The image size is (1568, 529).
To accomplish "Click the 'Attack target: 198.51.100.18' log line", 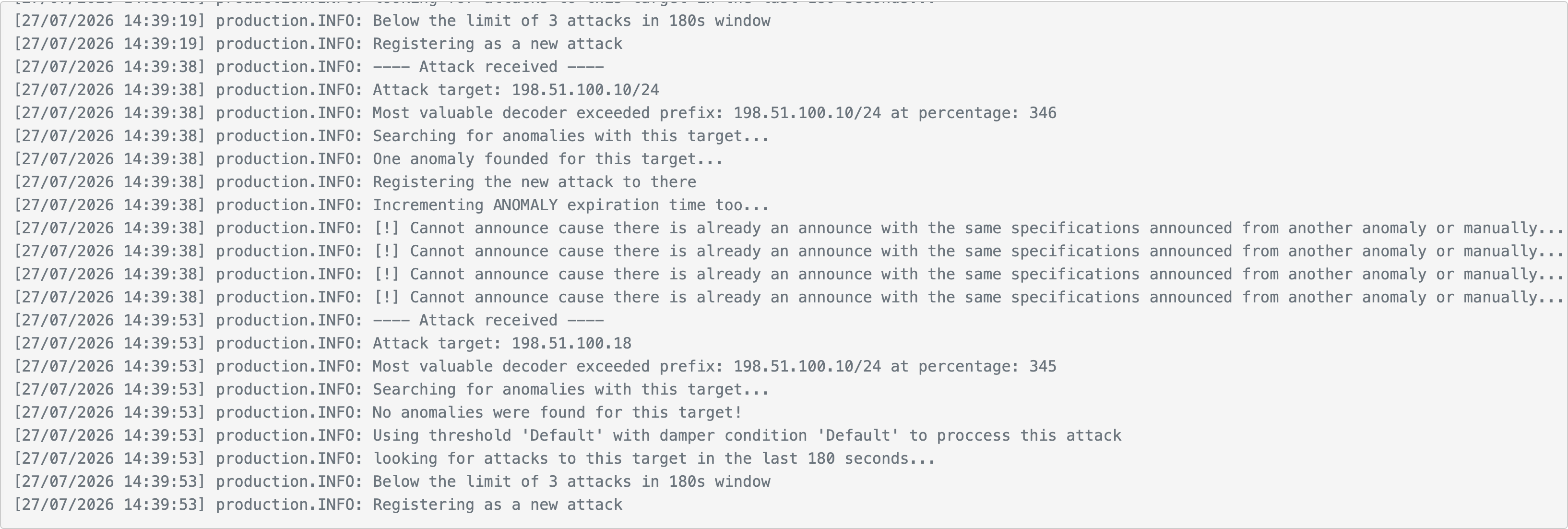I will (x=322, y=343).
